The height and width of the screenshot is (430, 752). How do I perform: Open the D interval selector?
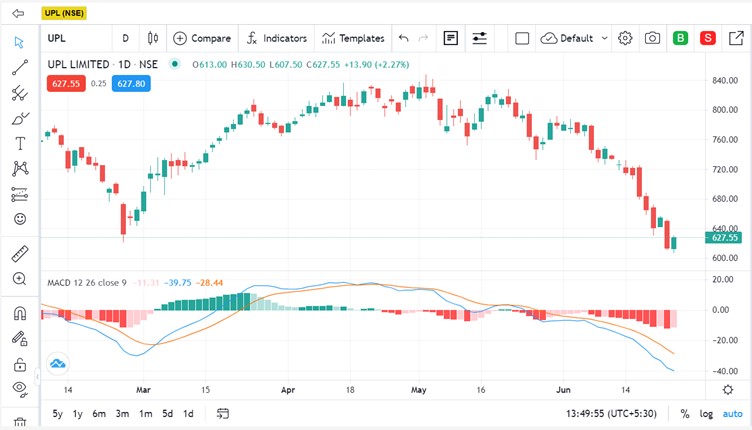(126, 38)
